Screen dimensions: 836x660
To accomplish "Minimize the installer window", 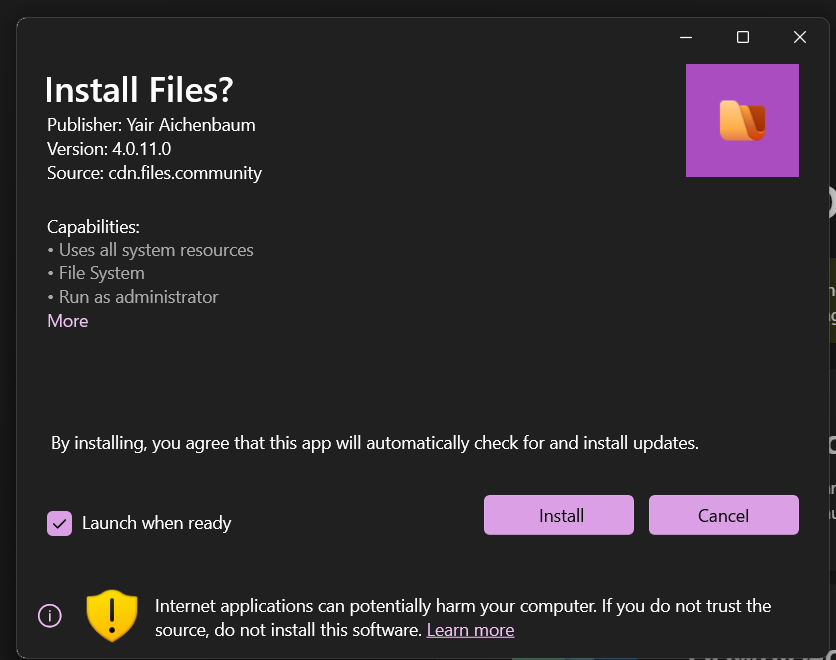I will point(686,37).
